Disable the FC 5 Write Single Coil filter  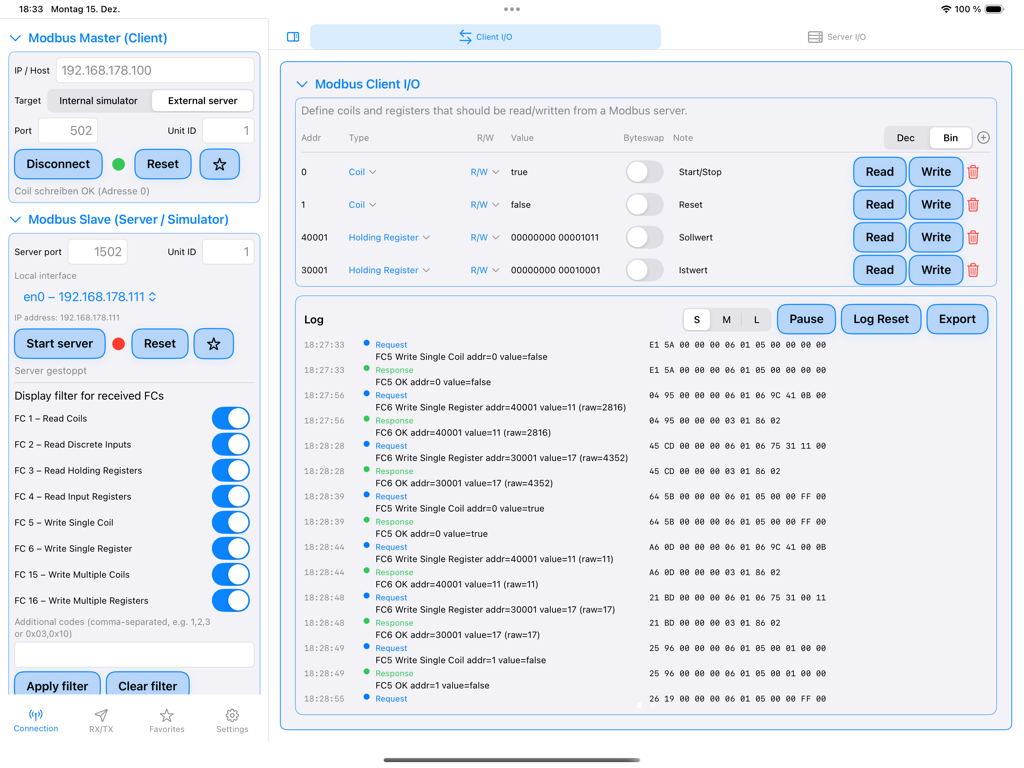click(230, 522)
